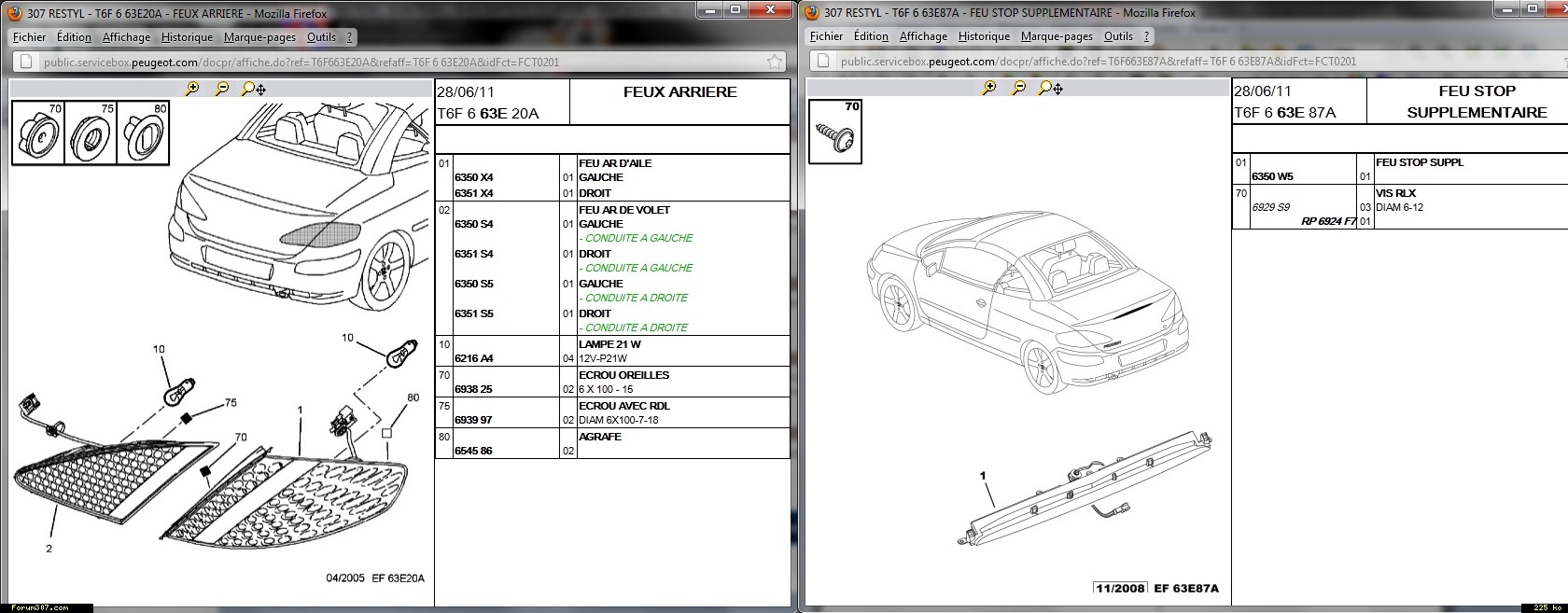Click part number 6351 S4

[x=473, y=254]
